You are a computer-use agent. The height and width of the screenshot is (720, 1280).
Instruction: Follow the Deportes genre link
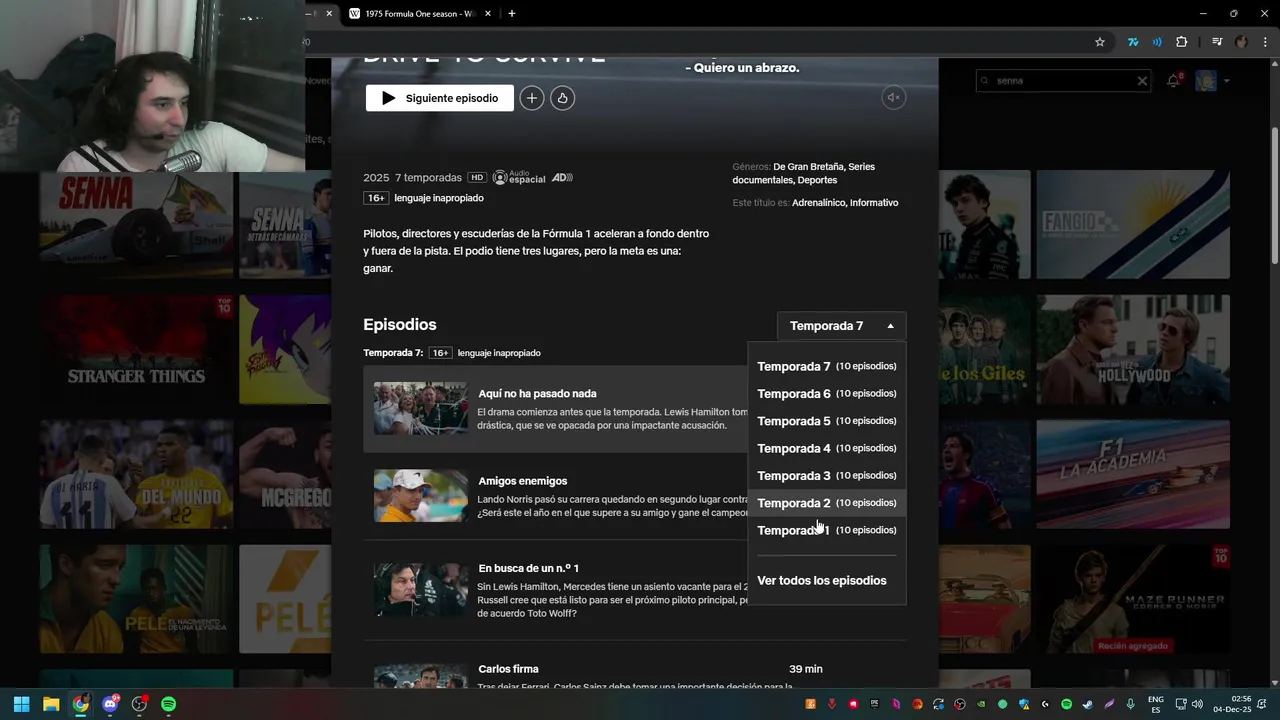(817, 181)
